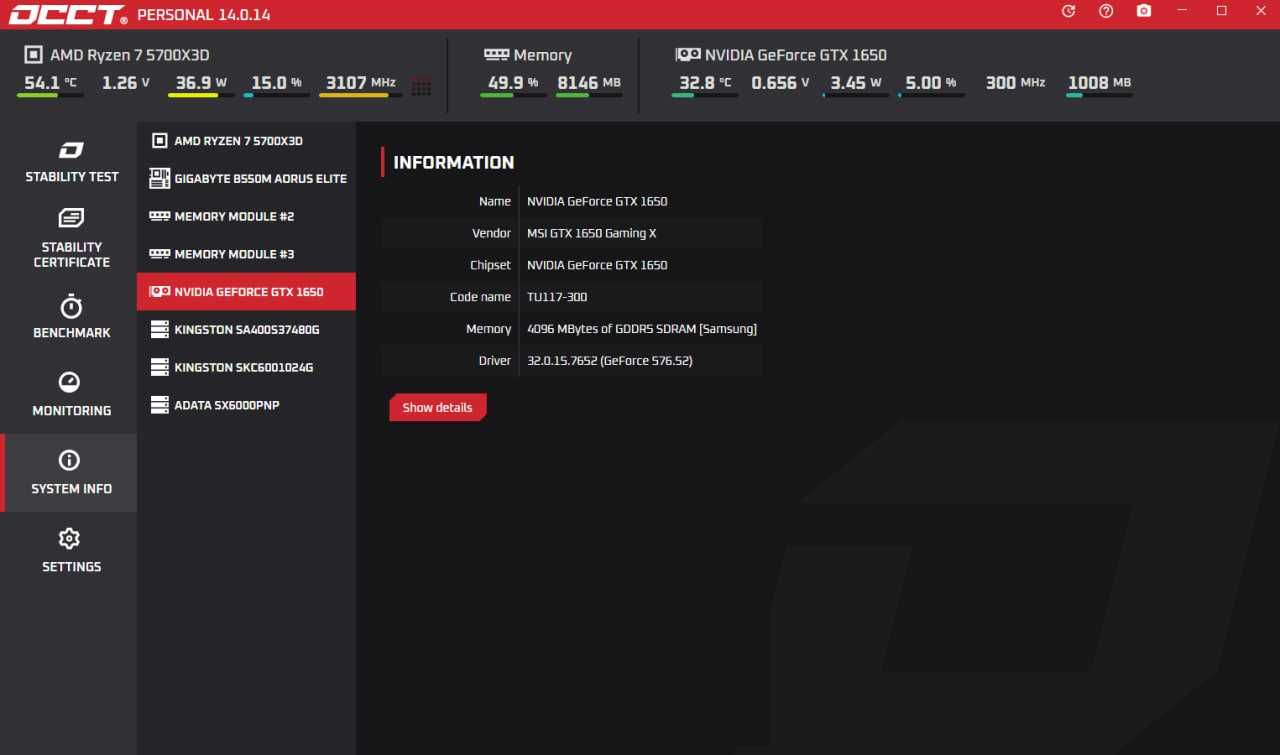This screenshot has width=1280, height=755.
Task: Click the GPU memory 1008 MB reading
Action: pos(1099,83)
